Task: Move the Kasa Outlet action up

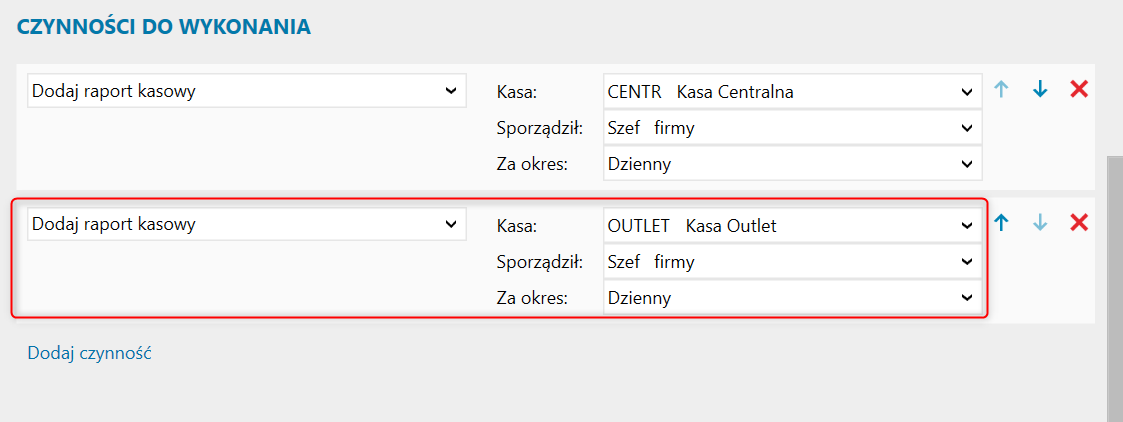Action: click(x=1001, y=223)
